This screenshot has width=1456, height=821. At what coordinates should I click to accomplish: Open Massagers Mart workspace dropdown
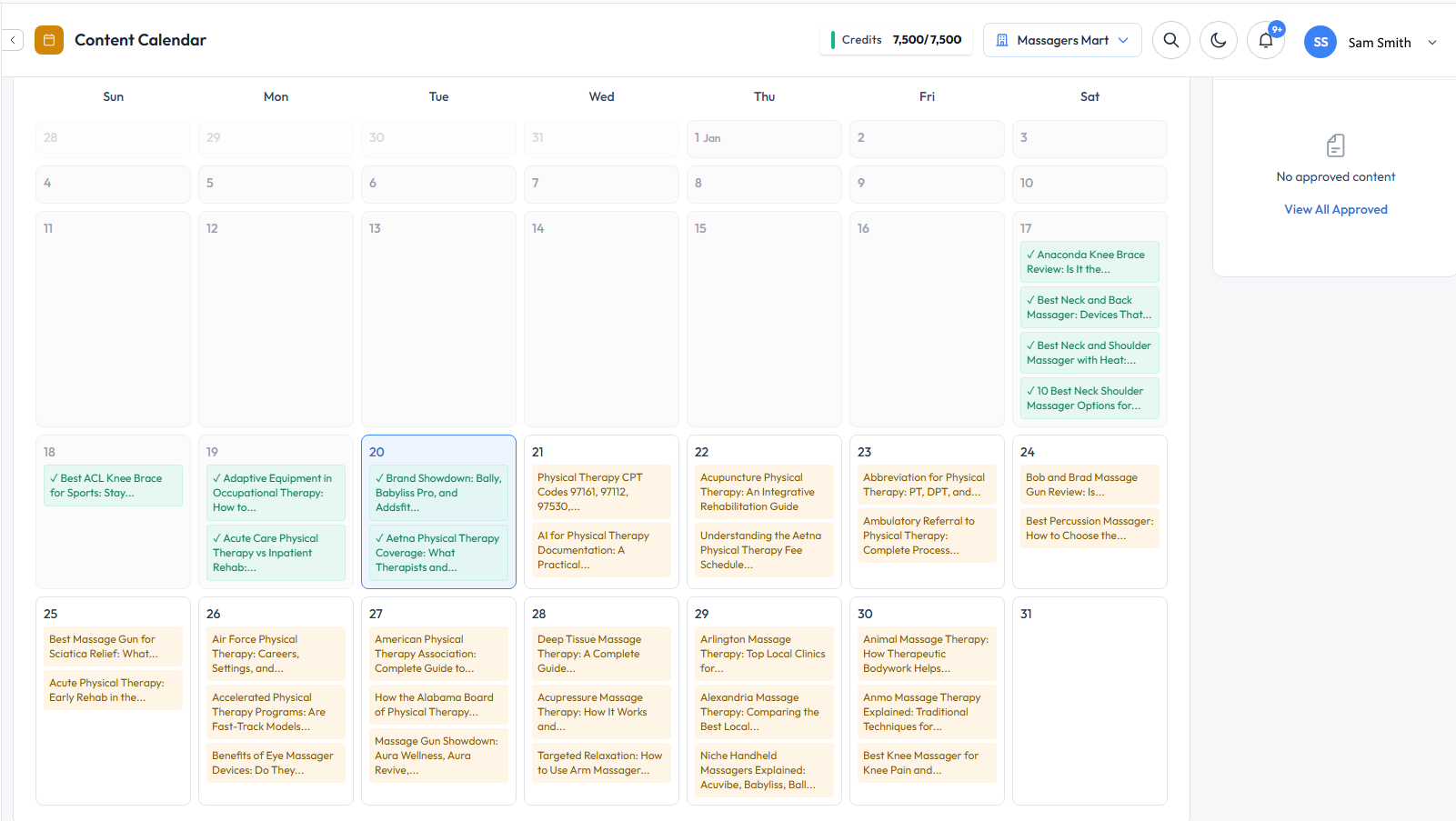1061,40
